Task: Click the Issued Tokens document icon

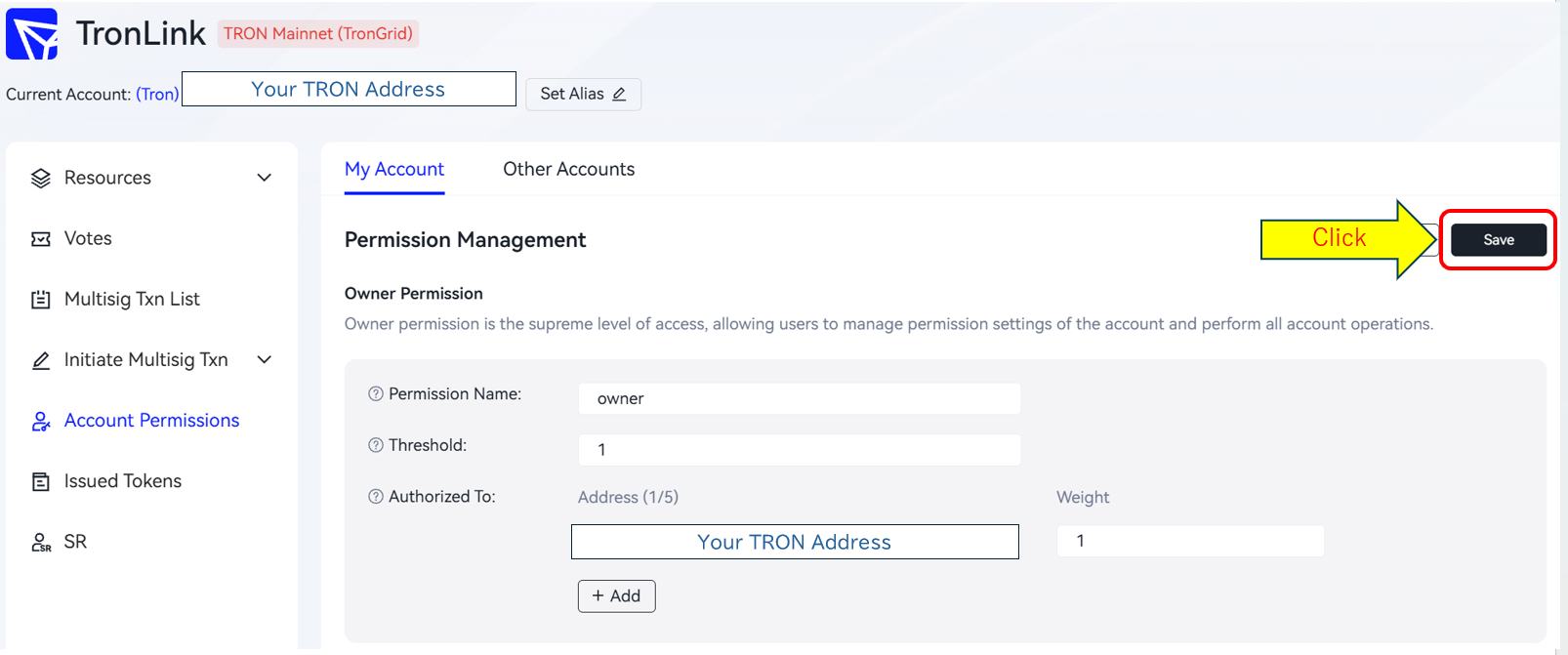Action: coord(41,481)
